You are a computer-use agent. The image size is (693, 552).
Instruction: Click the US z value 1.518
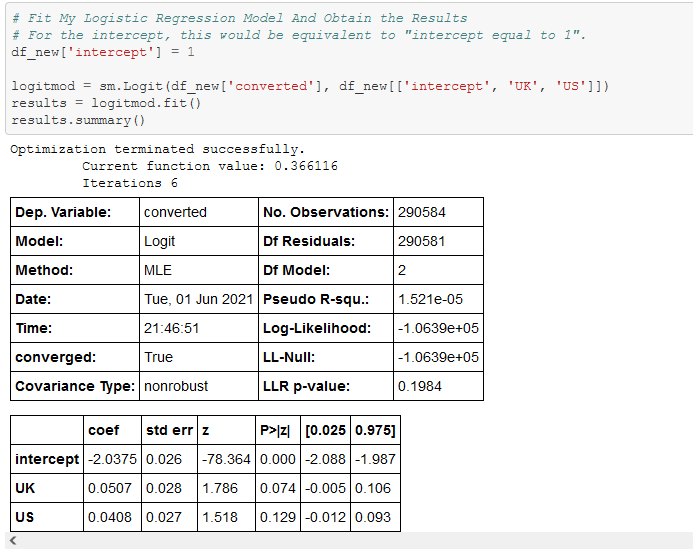[x=226, y=517]
